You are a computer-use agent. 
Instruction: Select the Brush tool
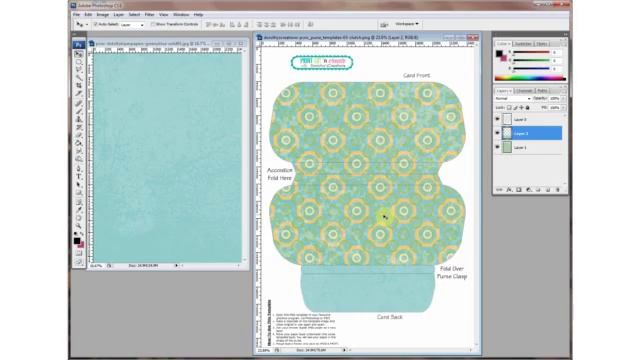pos(79,111)
